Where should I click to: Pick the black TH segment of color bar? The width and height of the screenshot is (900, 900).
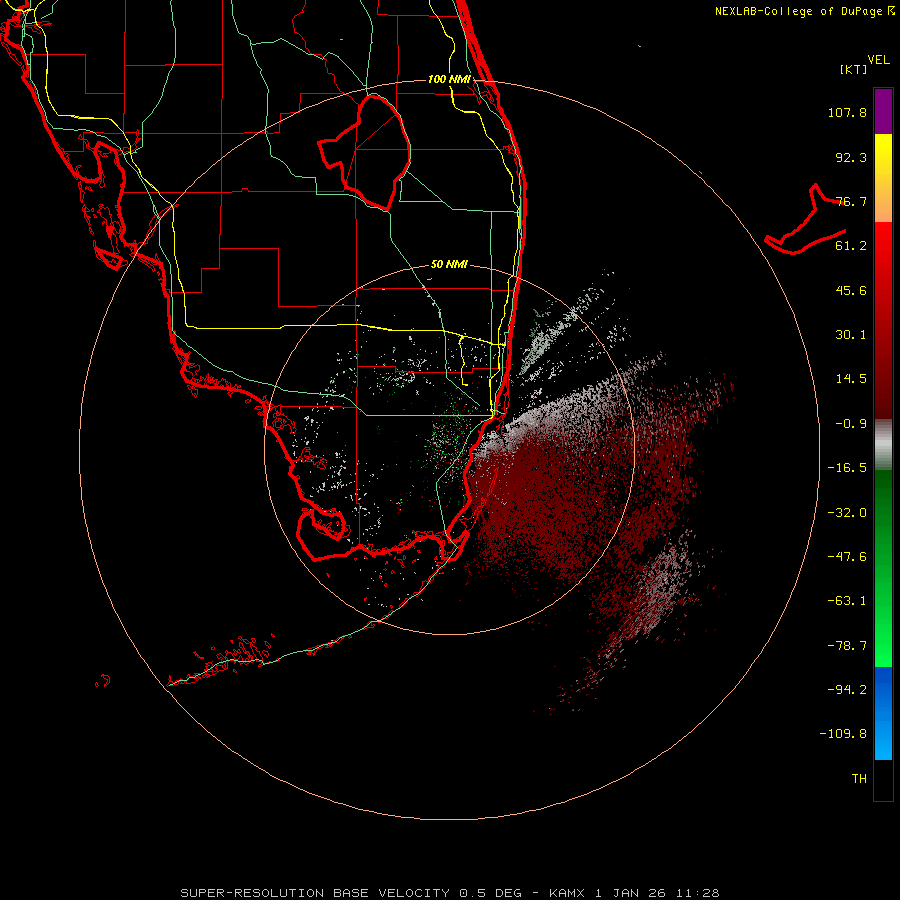pyautogui.click(x=883, y=779)
